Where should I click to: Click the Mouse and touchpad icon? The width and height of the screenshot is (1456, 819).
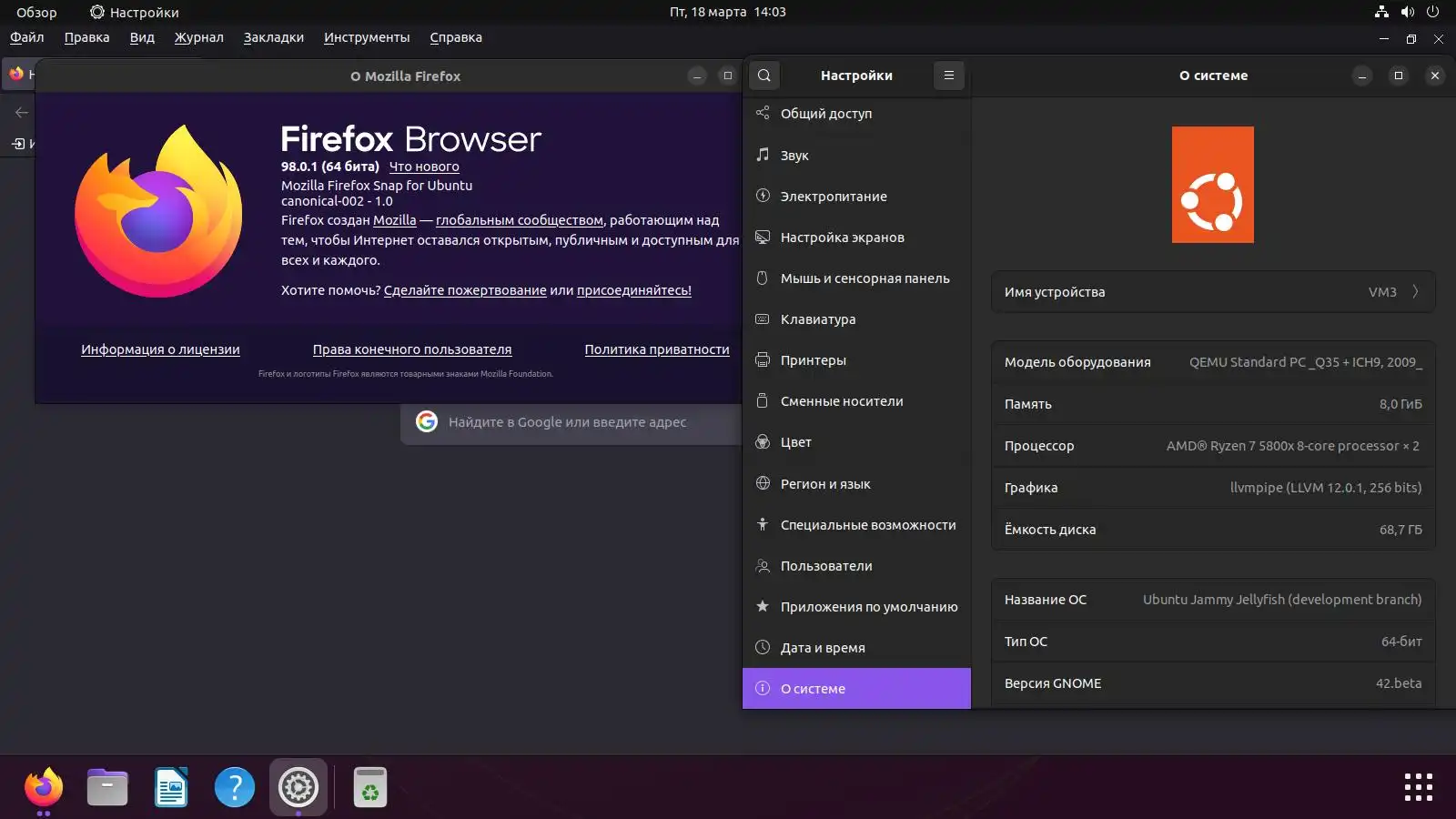(x=763, y=278)
